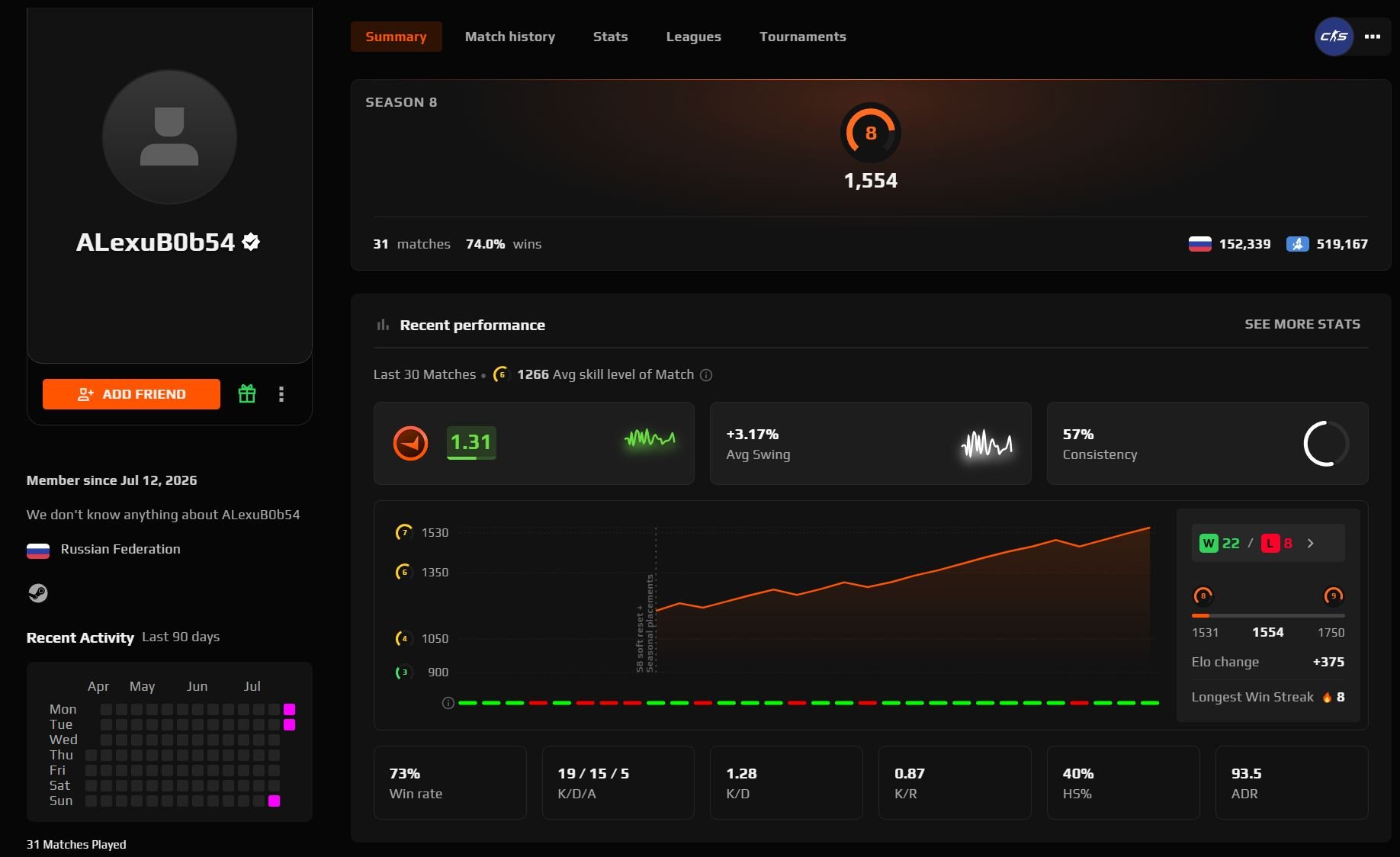Click the Russian flag ranking 152,339
The height and width of the screenshot is (857, 1400).
tap(1199, 244)
